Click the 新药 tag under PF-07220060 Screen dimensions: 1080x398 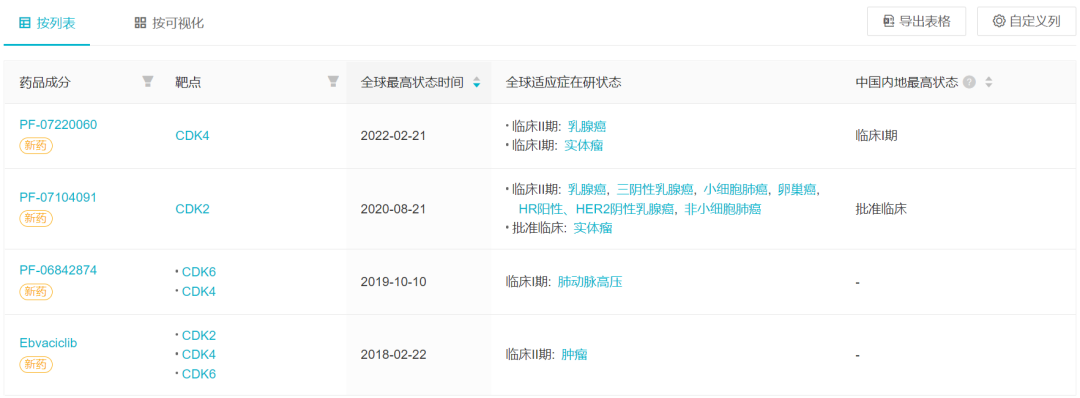click(36, 146)
